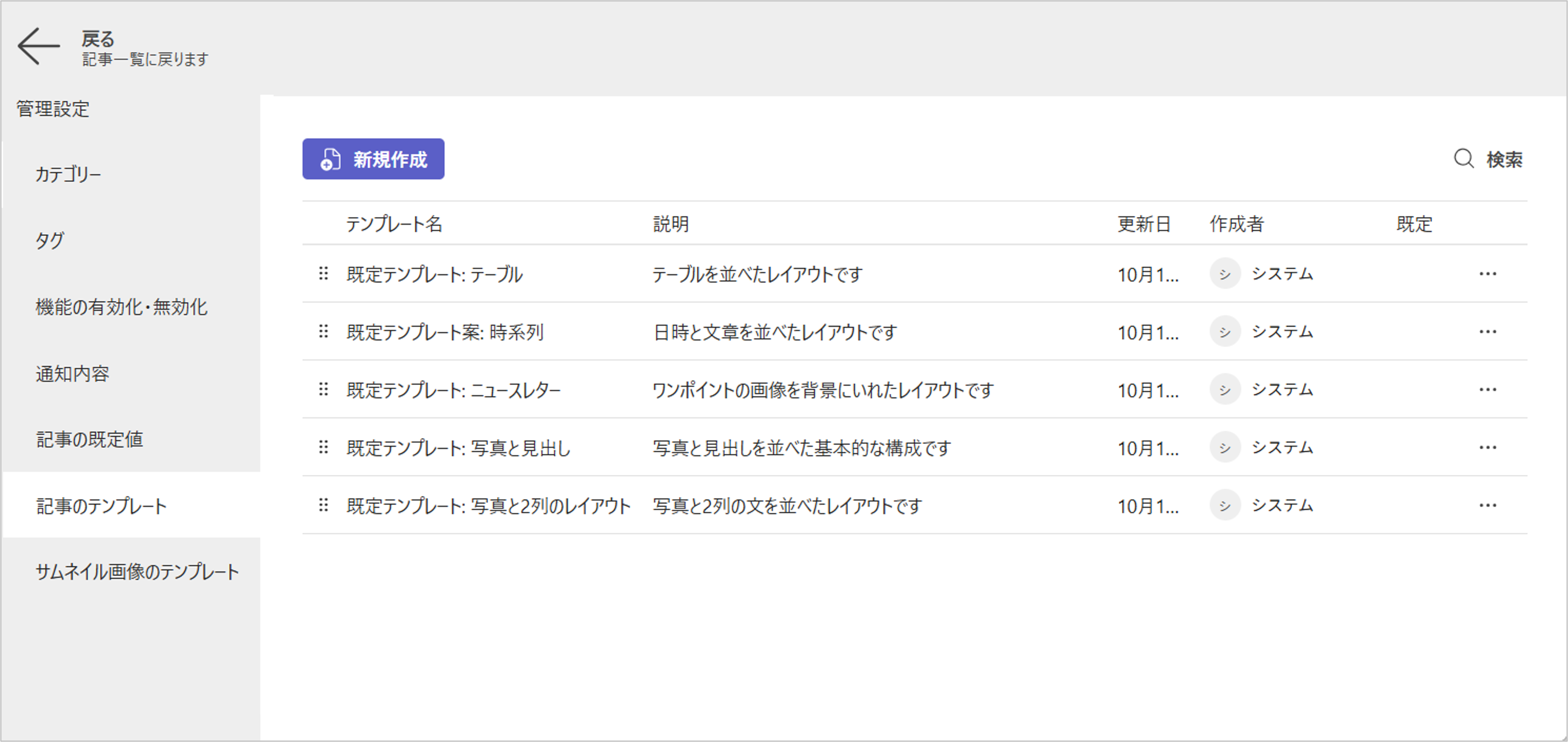Click the 検索 label

(1504, 160)
